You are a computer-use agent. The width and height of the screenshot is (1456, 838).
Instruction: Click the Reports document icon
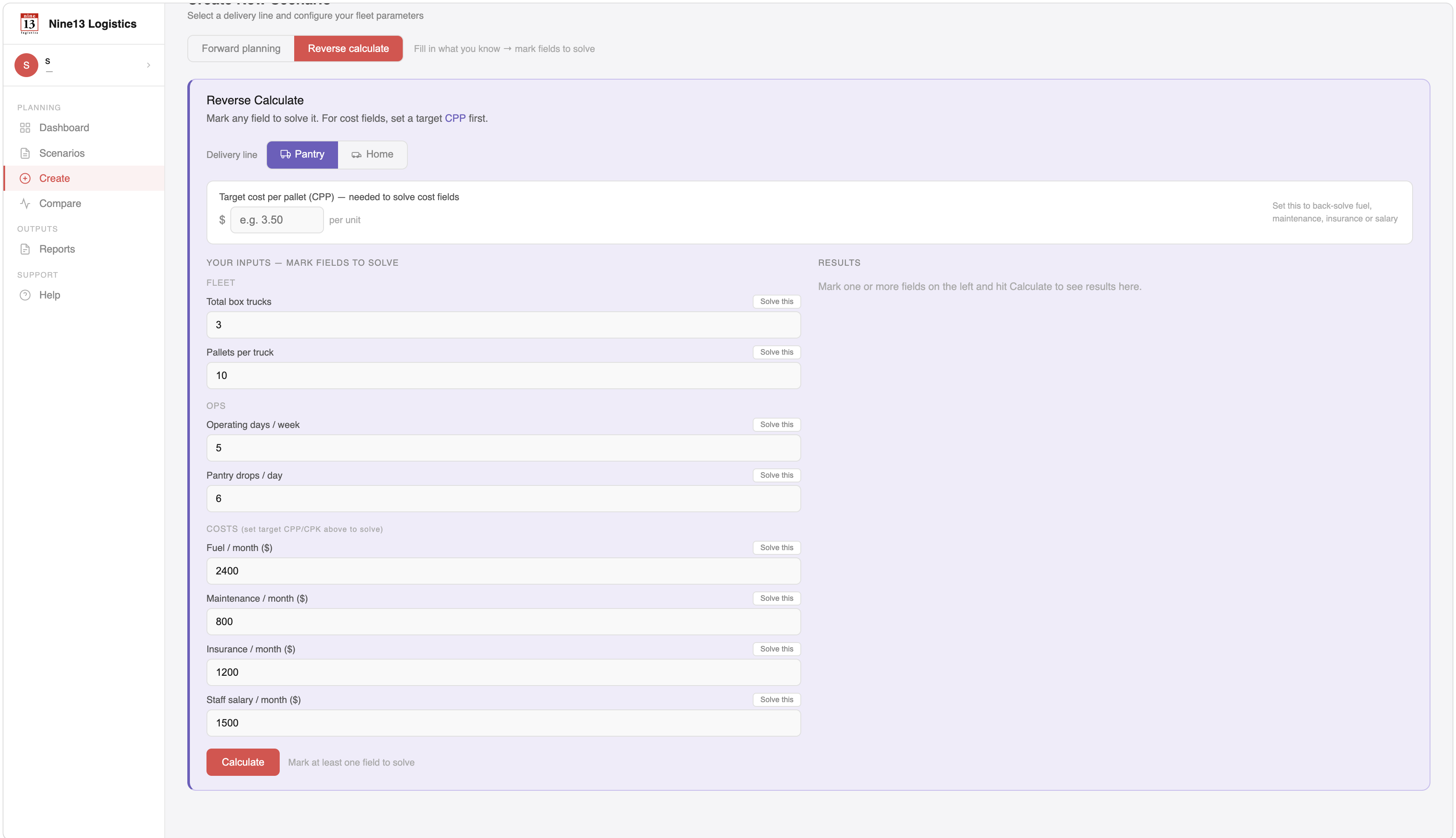tap(25, 249)
